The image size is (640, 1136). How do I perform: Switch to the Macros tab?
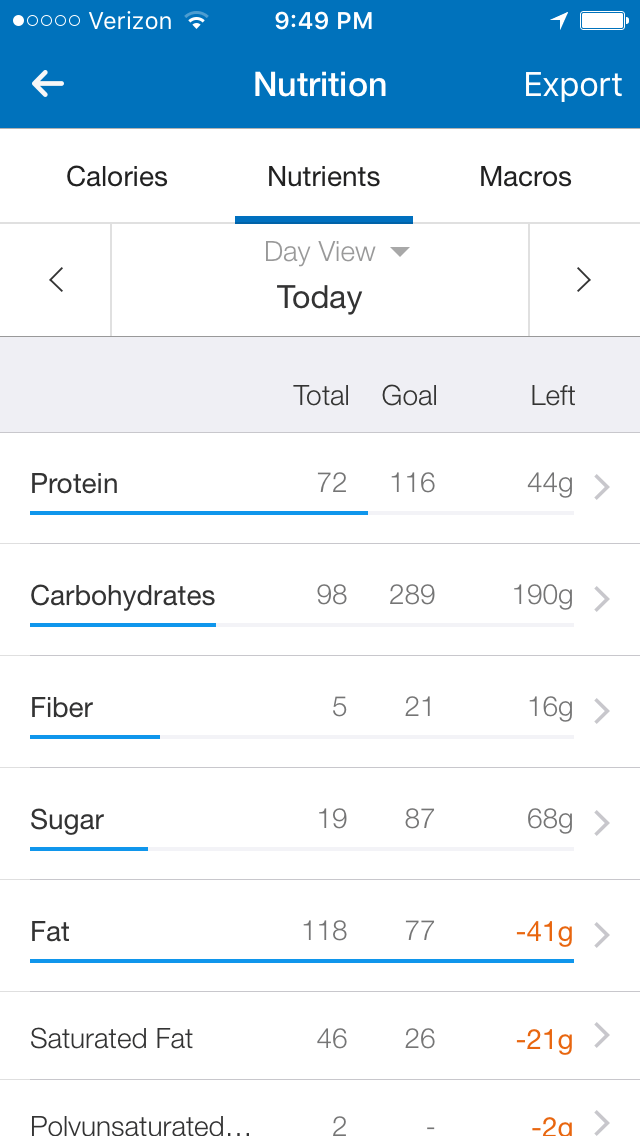click(x=525, y=177)
